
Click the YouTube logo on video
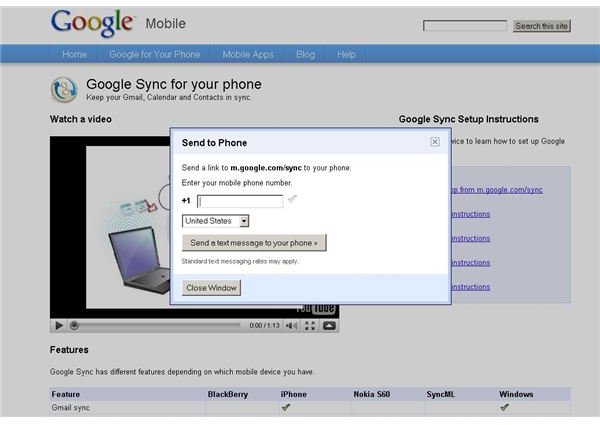[x=315, y=309]
